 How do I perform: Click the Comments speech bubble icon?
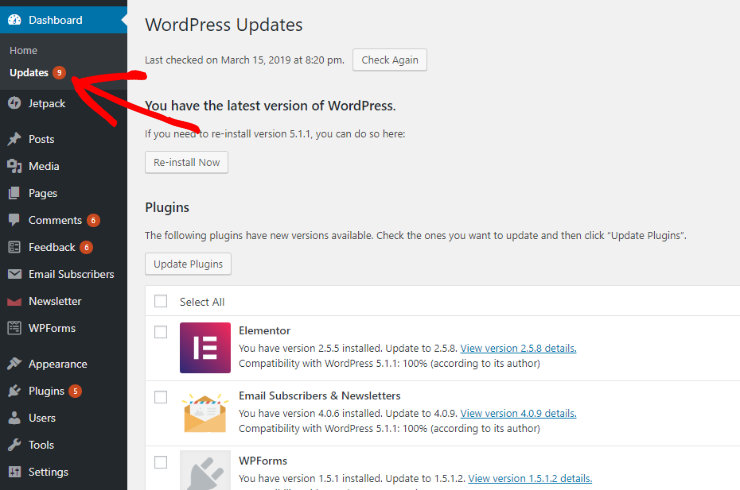(x=15, y=220)
